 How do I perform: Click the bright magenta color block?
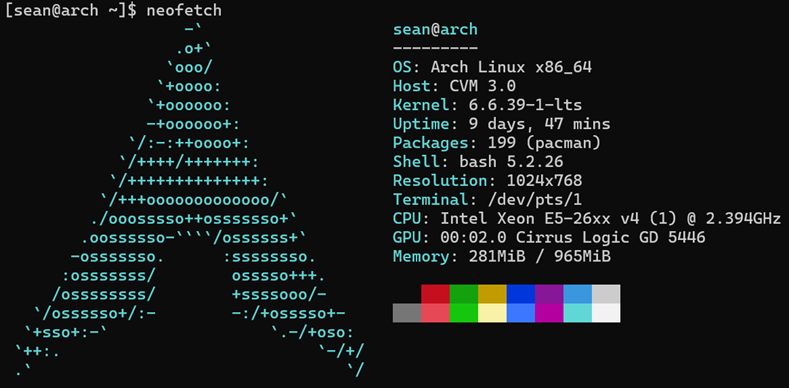coord(549,313)
